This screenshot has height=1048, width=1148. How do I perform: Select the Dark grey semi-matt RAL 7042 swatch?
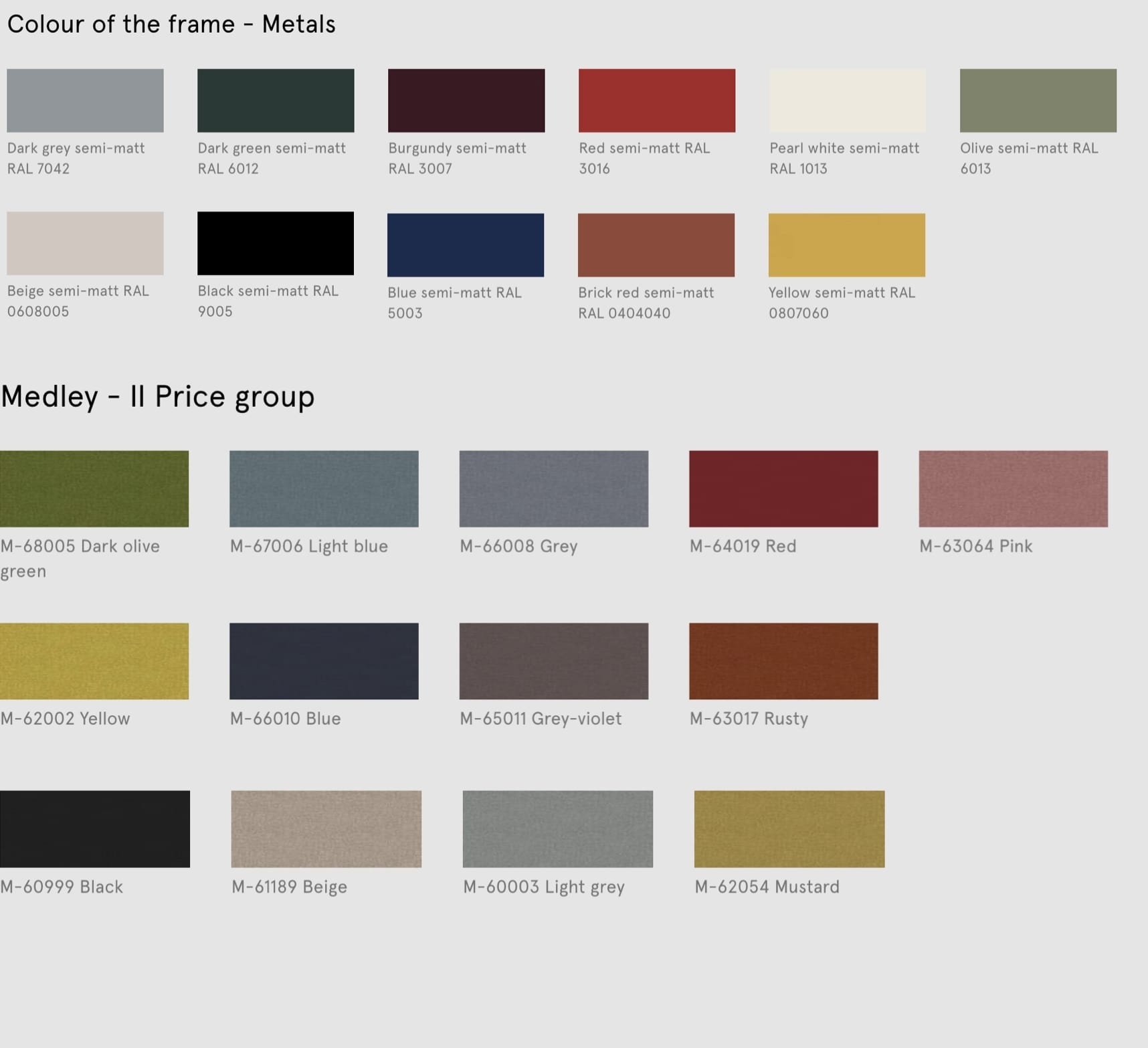pos(85,100)
